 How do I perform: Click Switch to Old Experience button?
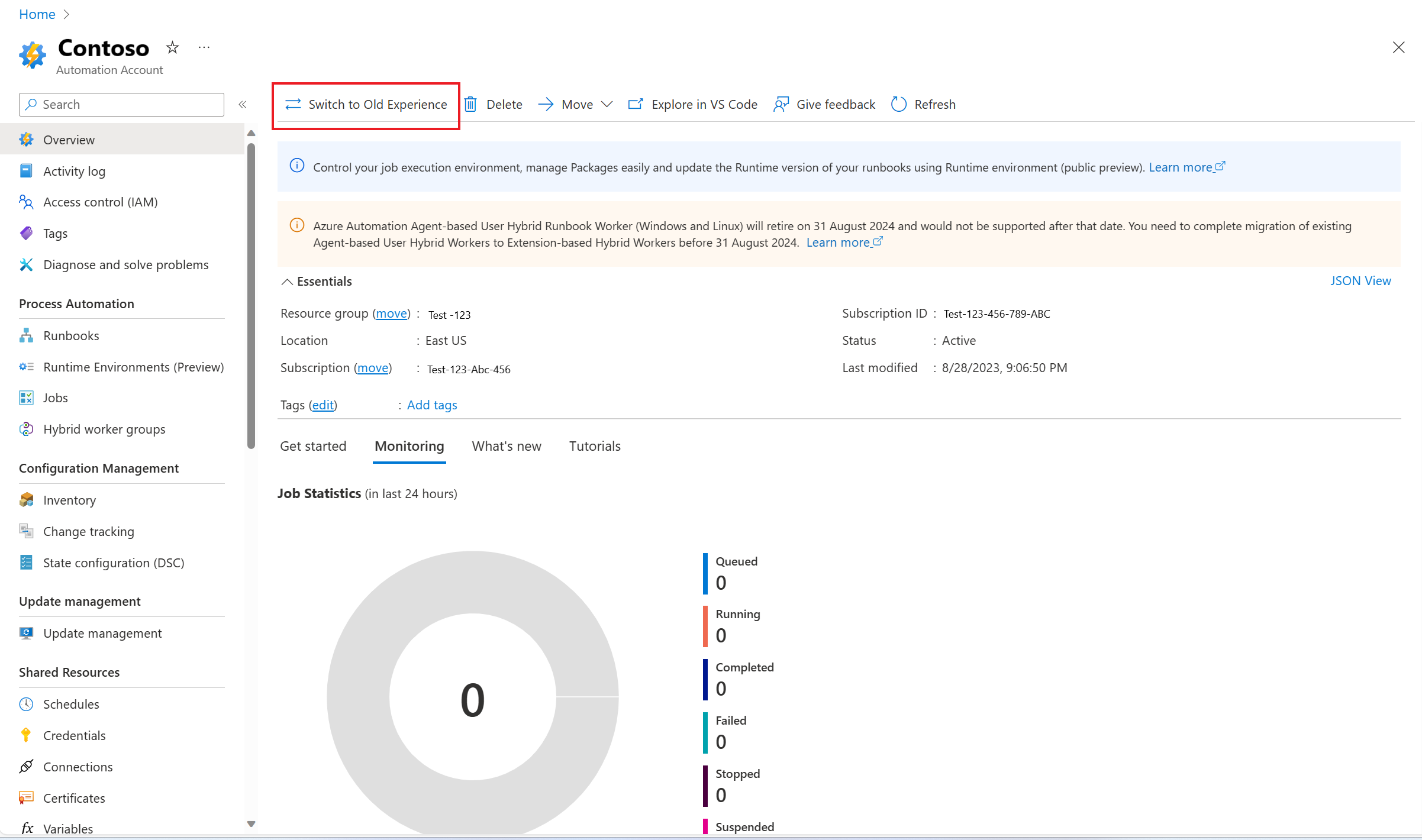tap(366, 105)
